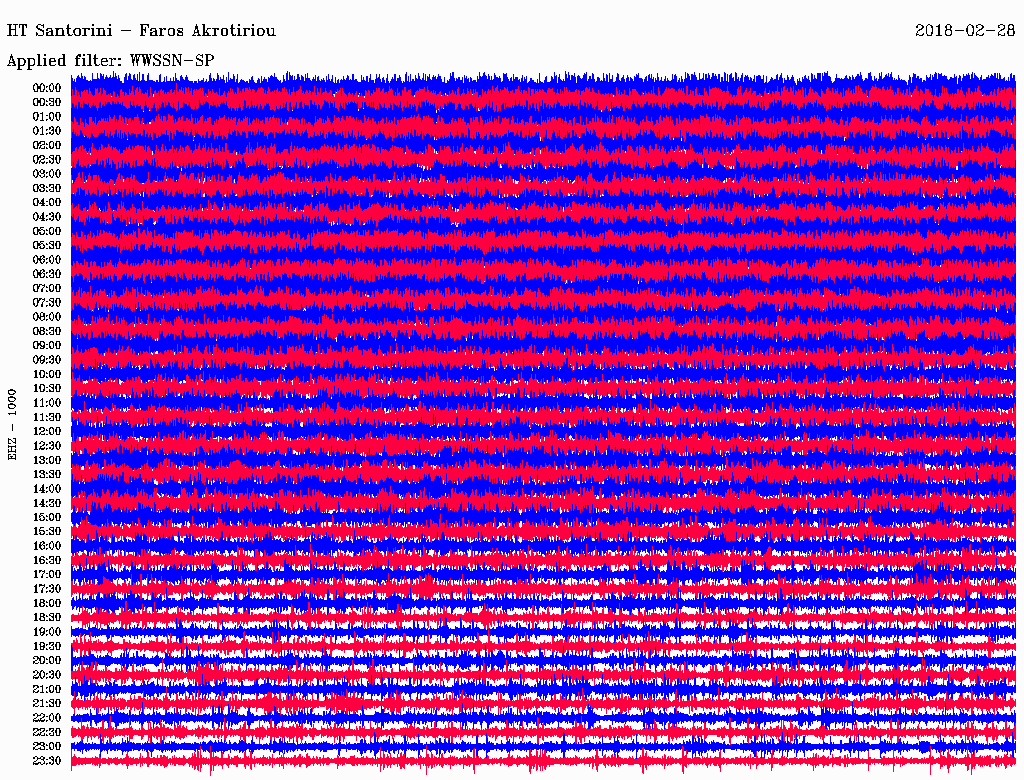The width and height of the screenshot is (1024, 780).
Task: Select the 17:30 time label
Action: tap(47, 589)
